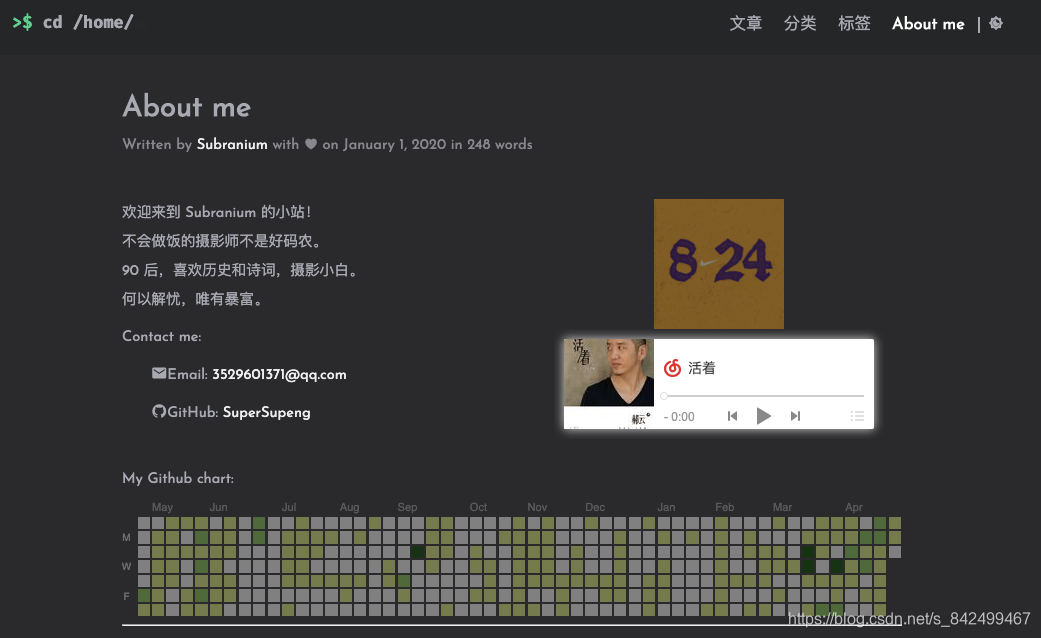Open the 分类 categories page
The width and height of the screenshot is (1041, 638).
point(800,23)
